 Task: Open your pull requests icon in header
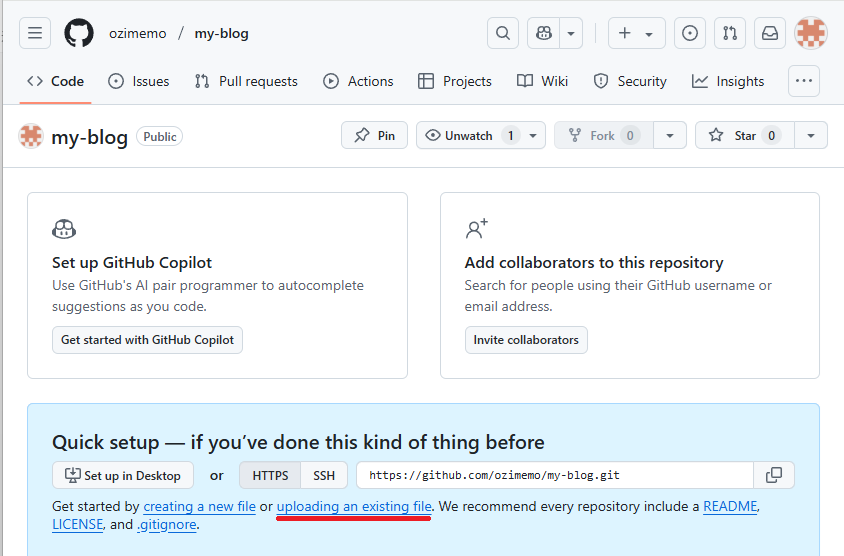730,33
